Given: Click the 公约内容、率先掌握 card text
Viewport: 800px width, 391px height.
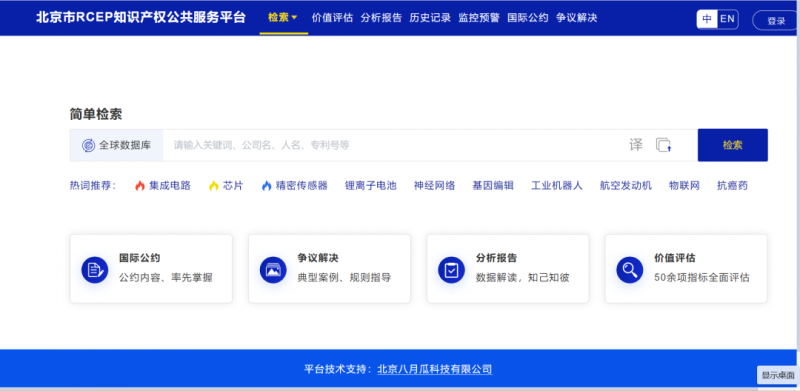Looking at the screenshot, I should tap(166, 278).
